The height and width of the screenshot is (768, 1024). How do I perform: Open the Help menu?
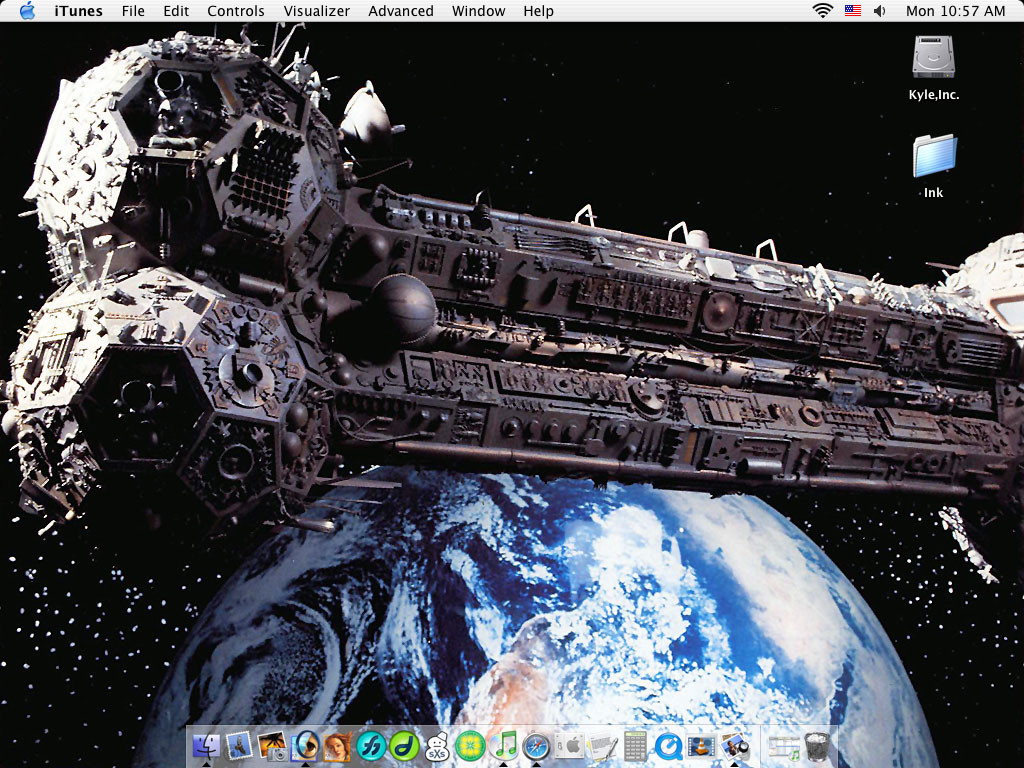[538, 10]
